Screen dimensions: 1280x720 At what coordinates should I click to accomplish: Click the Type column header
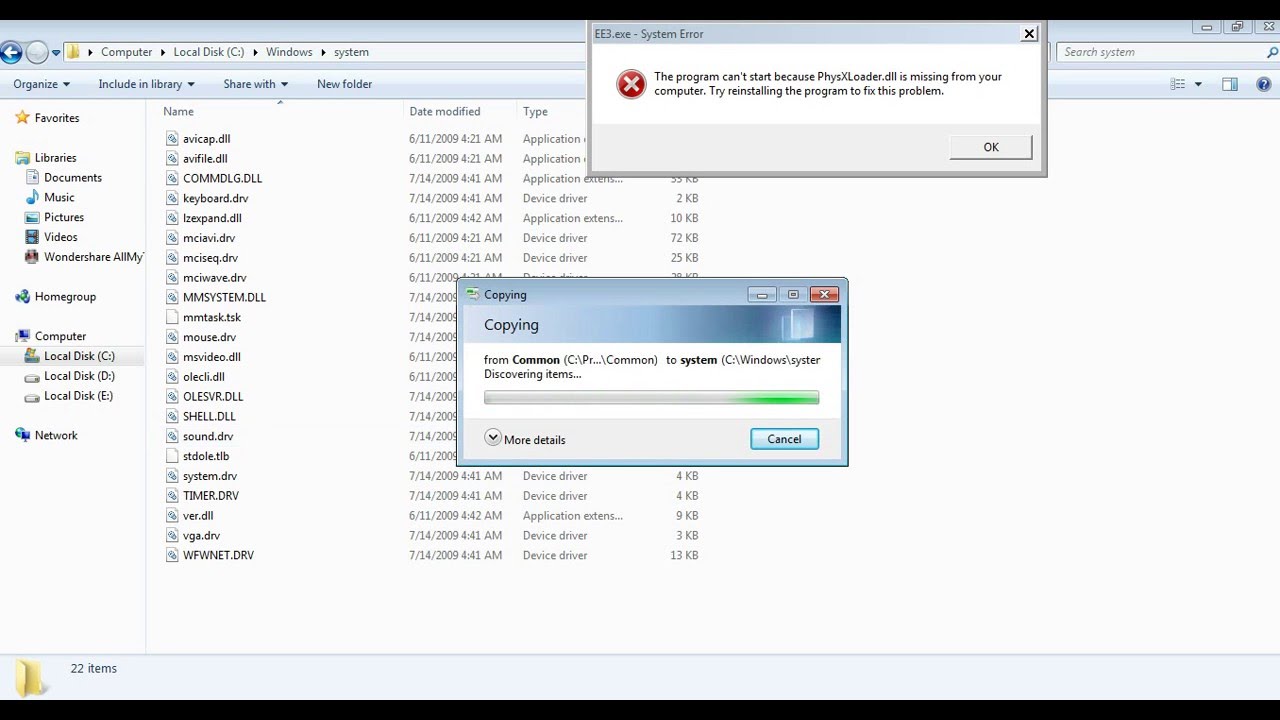[x=535, y=111]
